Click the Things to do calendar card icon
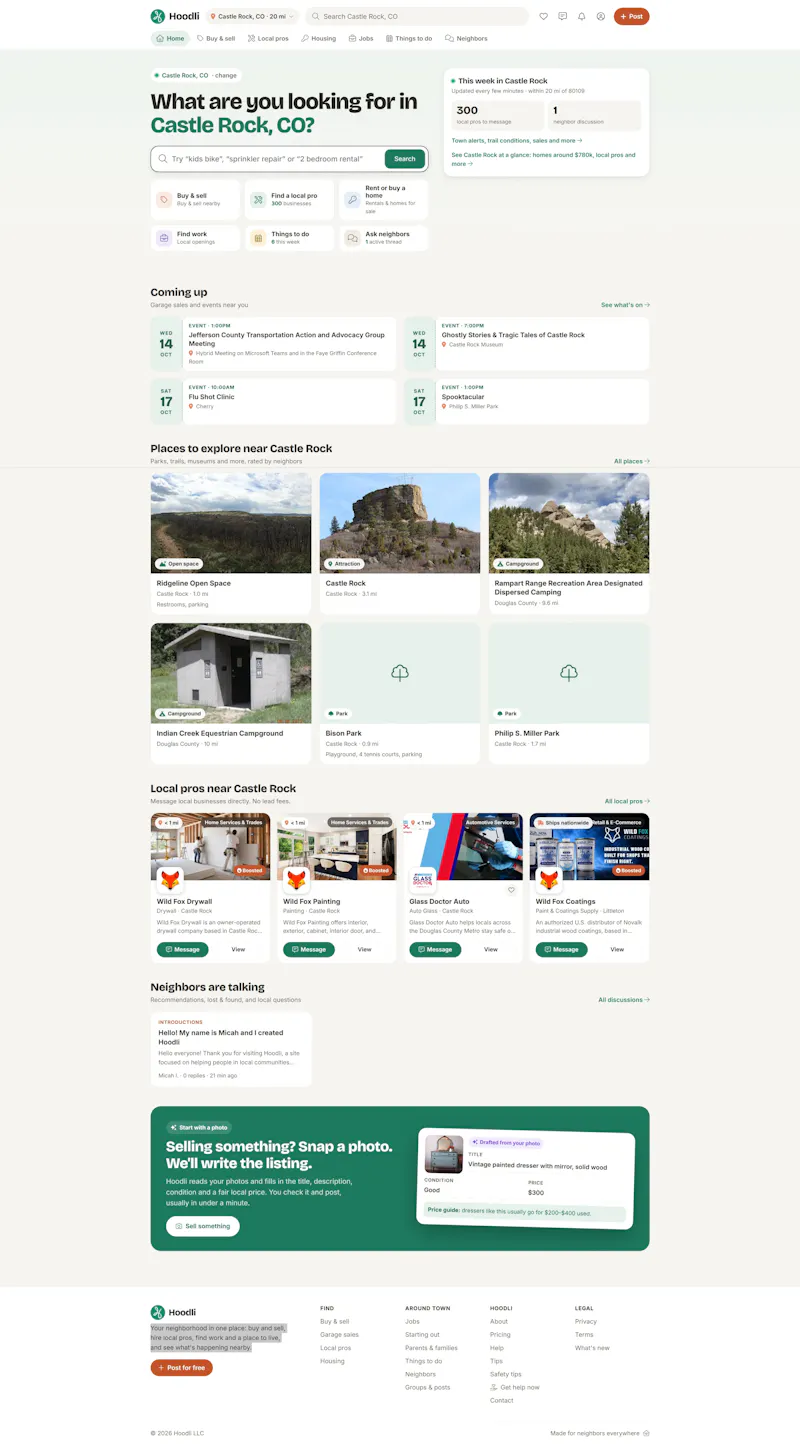This screenshot has width=800, height=1449. tap(258, 238)
